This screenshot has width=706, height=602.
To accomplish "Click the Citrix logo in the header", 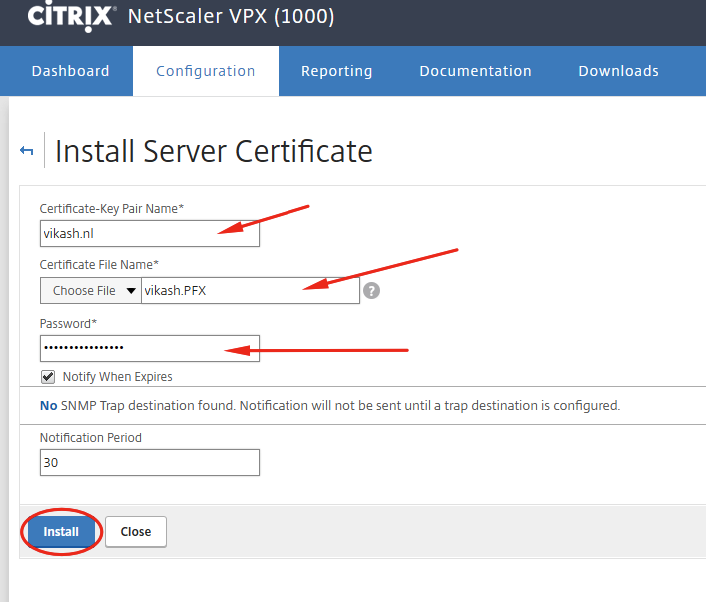I will [70, 16].
